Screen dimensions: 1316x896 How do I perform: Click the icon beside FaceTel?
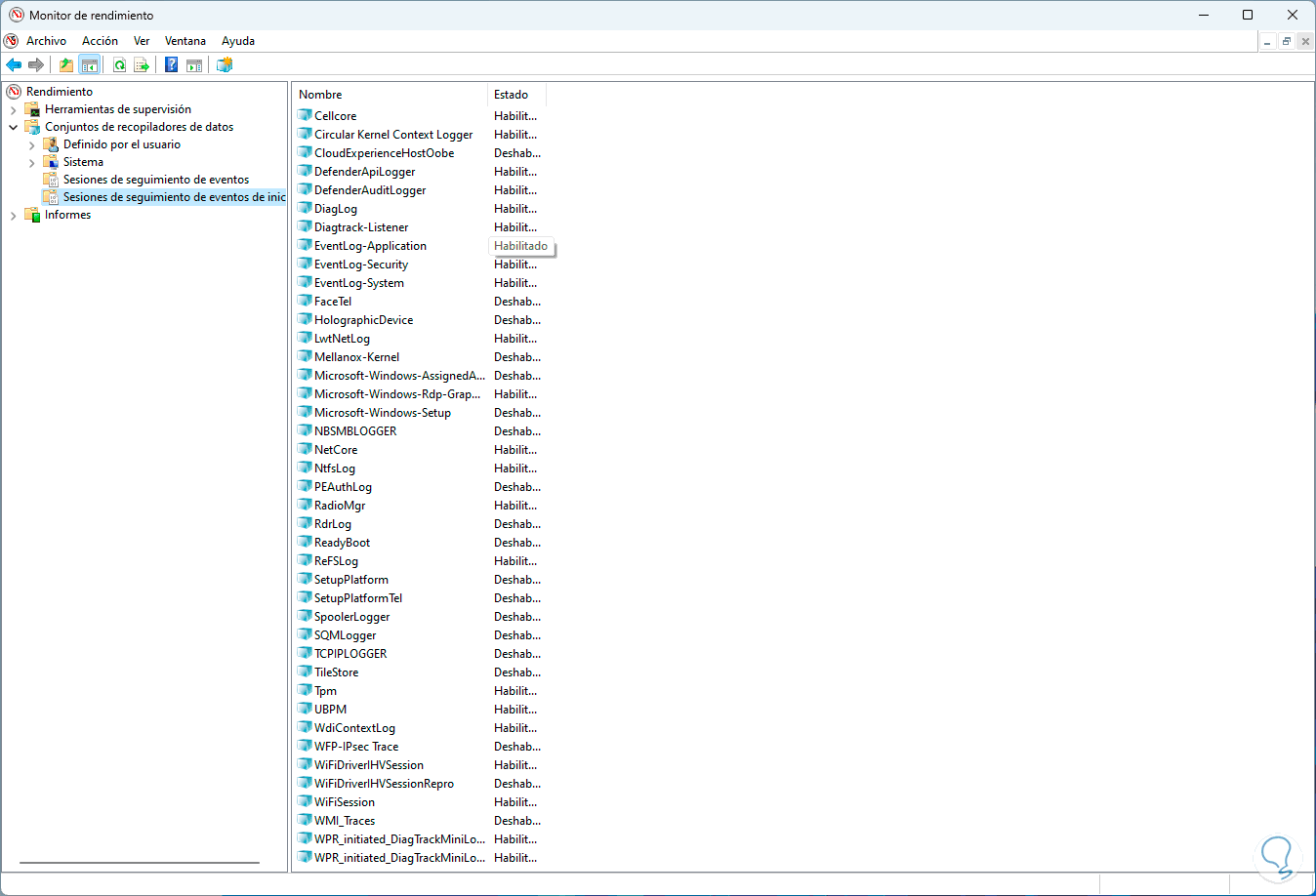305,302
